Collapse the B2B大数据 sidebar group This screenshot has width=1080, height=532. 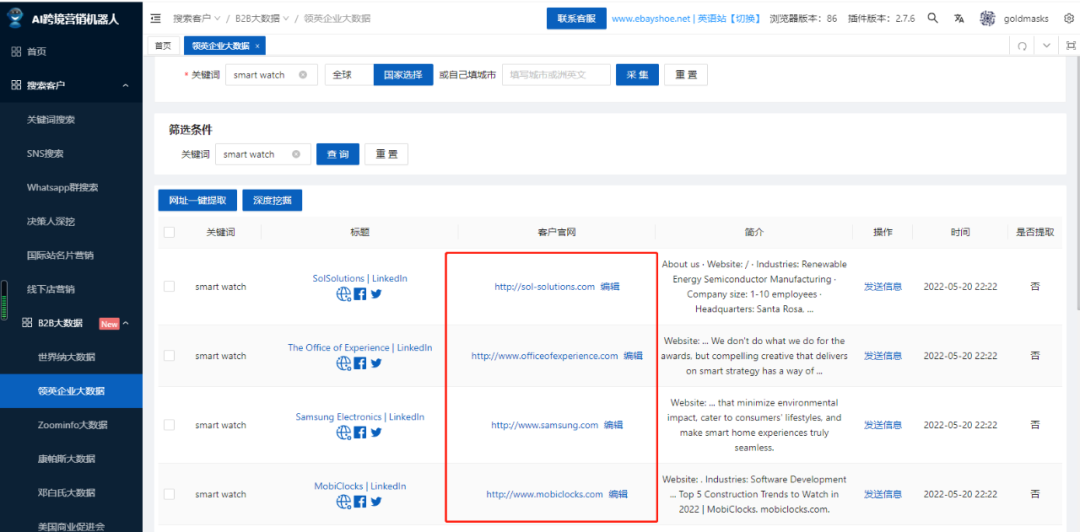[x=125, y=323]
